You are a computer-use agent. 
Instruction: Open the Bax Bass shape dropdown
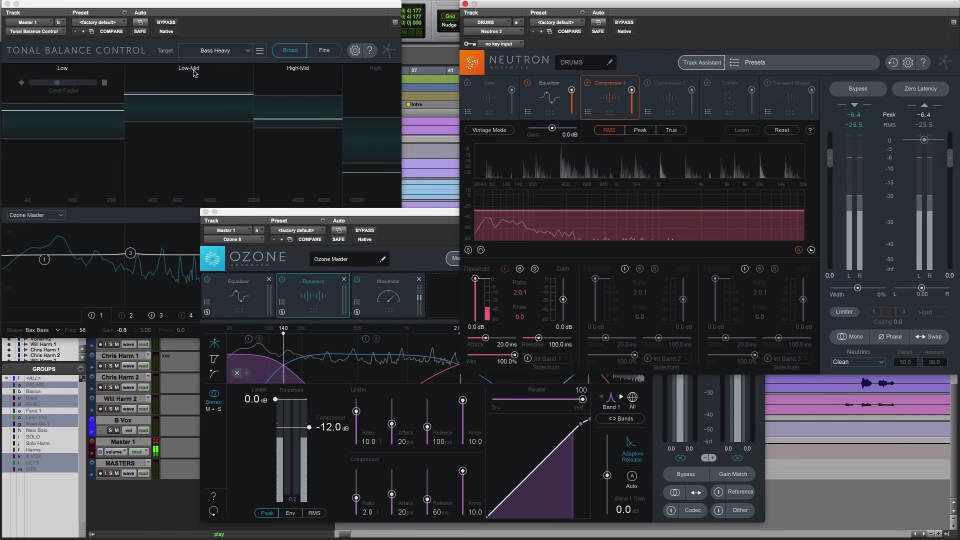42,330
